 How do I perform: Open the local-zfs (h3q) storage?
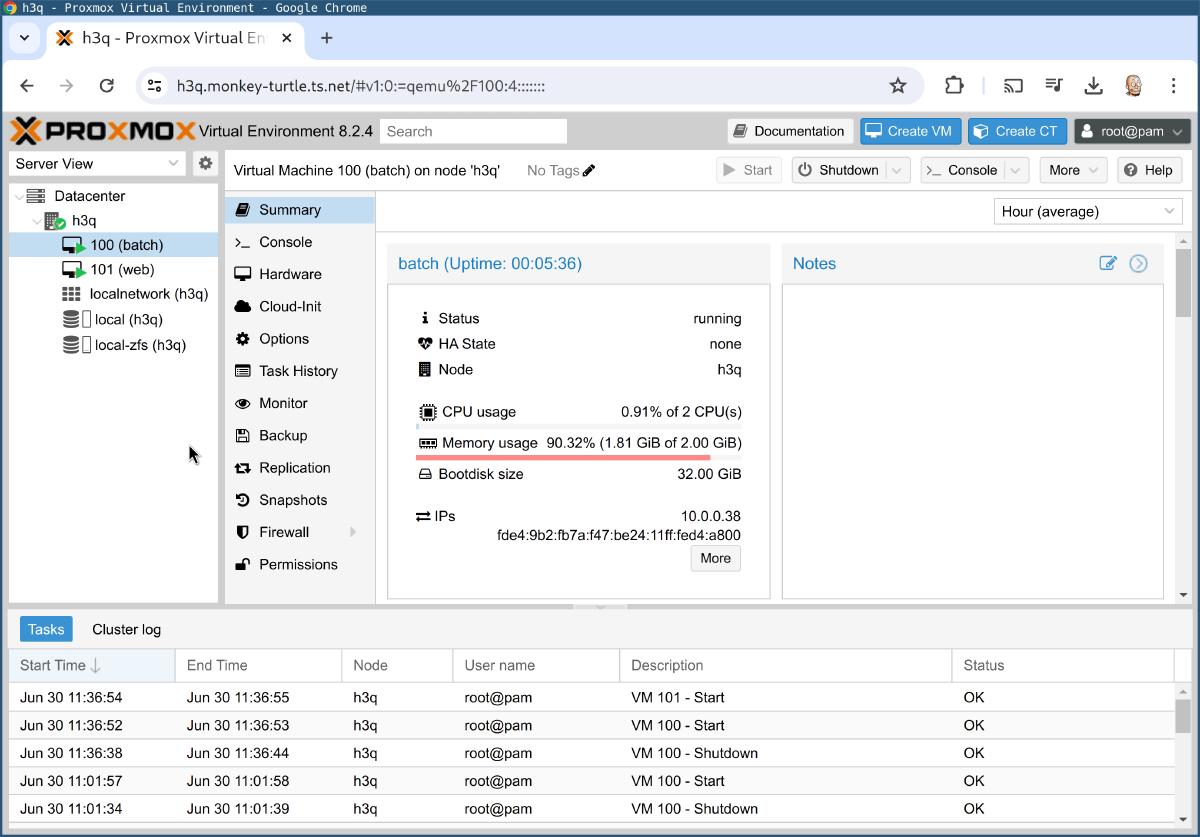pyautogui.click(x=139, y=345)
